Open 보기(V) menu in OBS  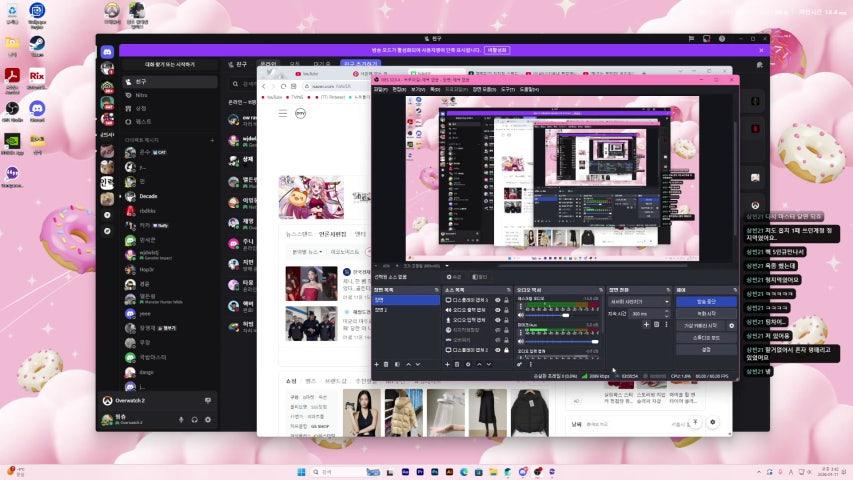[x=418, y=89]
